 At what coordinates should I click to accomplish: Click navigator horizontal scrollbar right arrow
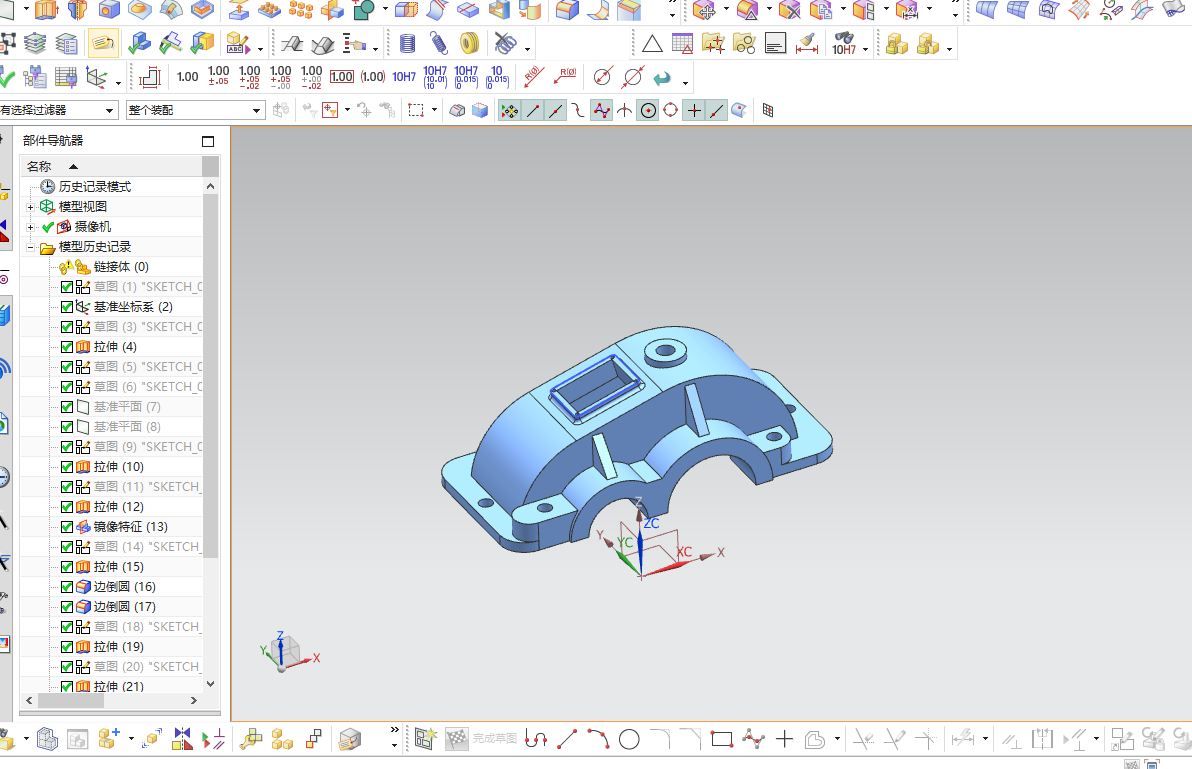pyautogui.click(x=194, y=701)
